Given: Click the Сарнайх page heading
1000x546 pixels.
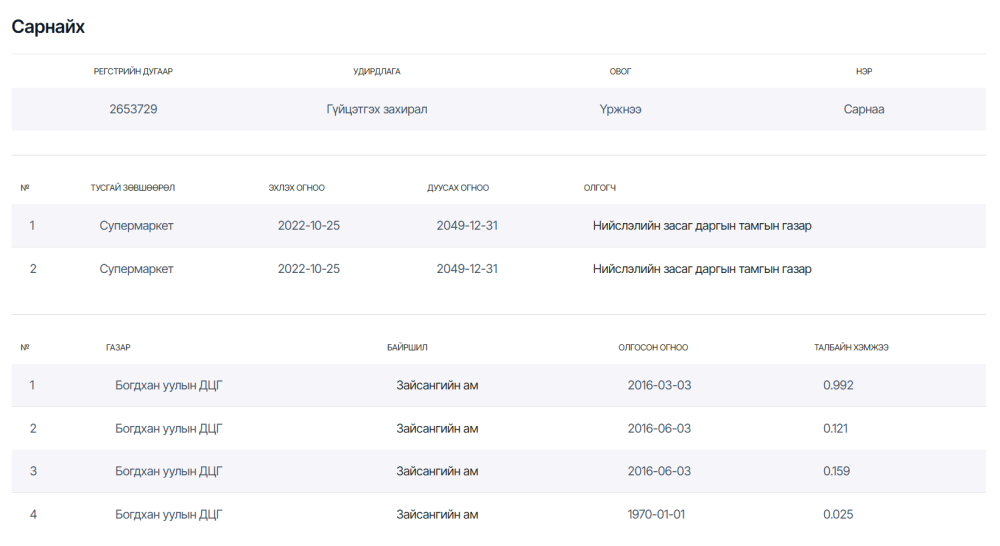Looking at the screenshot, I should point(48,27).
